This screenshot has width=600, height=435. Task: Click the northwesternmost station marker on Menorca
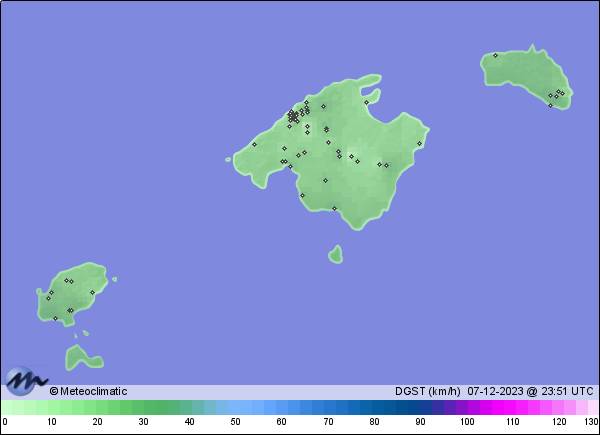(x=495, y=55)
